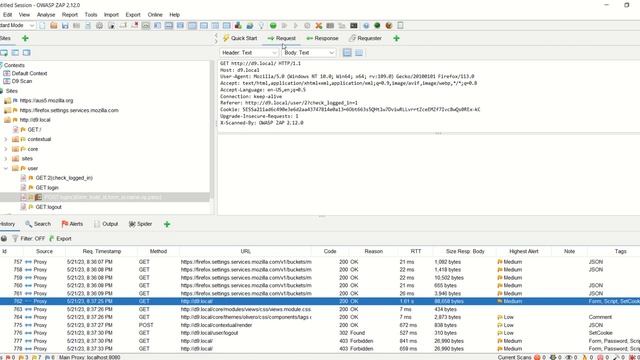Click the green circle set break icon
Viewport: 640px width, 360px height.
[273, 25]
